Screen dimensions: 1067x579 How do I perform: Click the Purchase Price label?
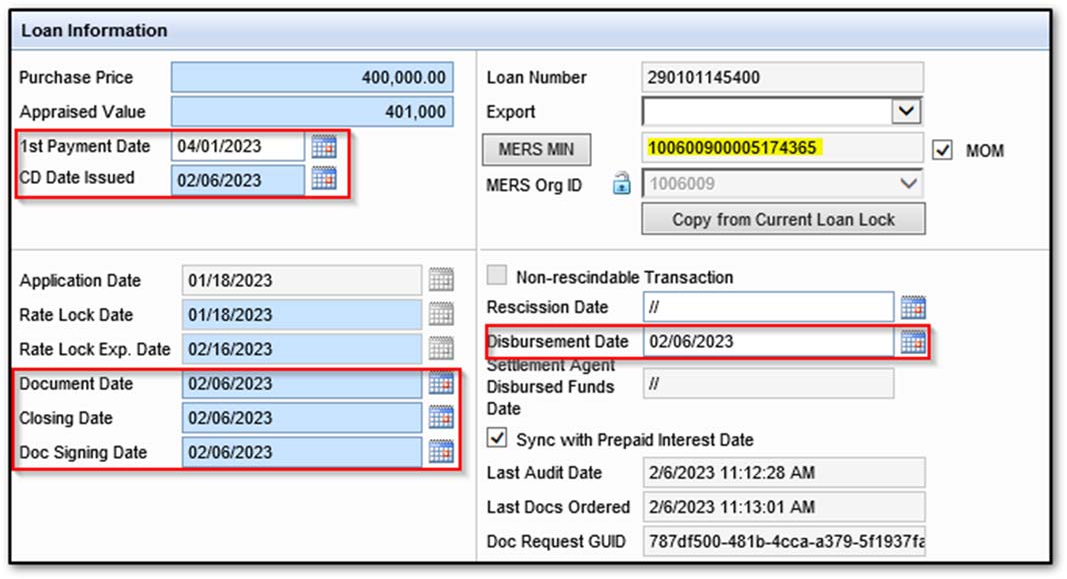[76, 78]
